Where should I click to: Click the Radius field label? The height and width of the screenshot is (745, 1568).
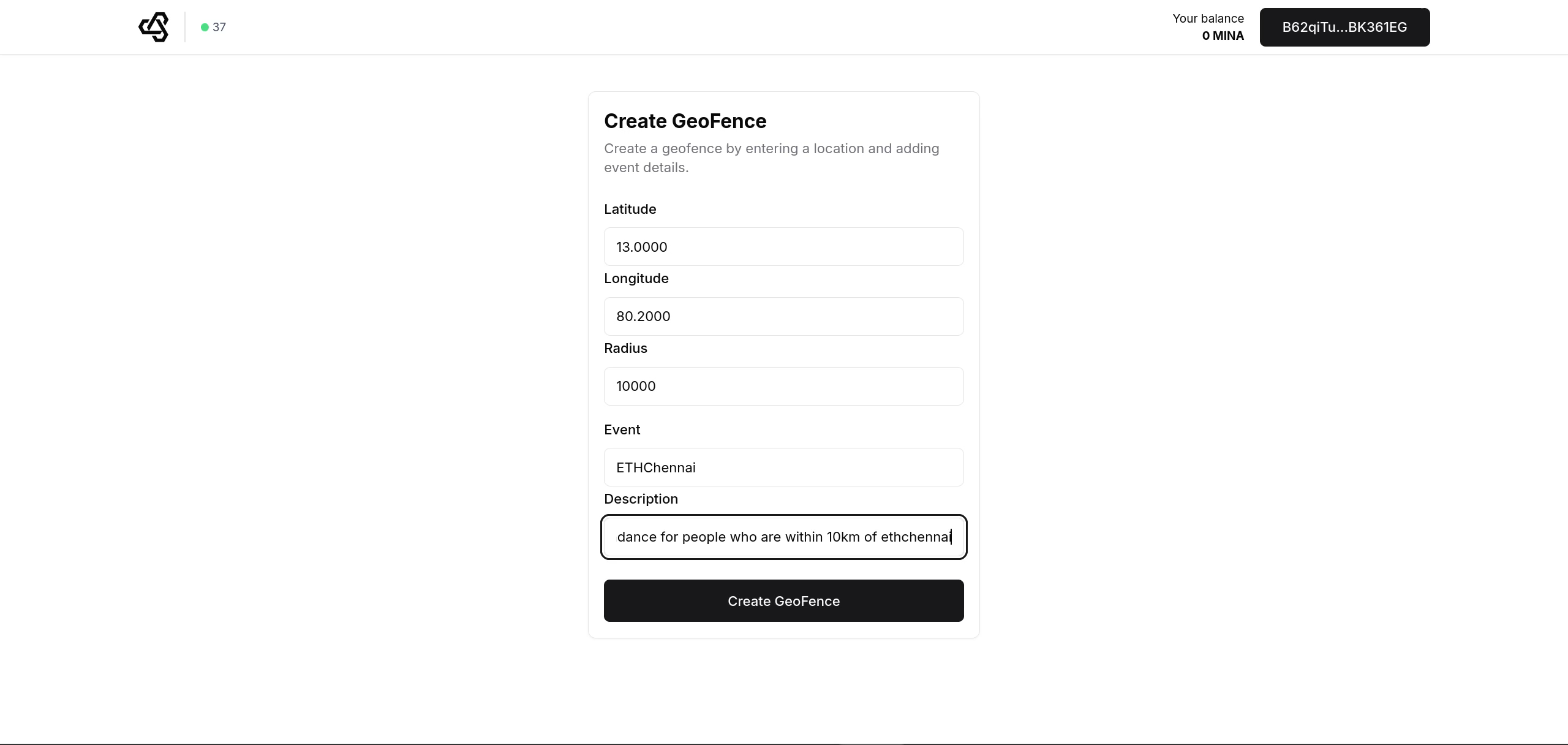(x=625, y=348)
